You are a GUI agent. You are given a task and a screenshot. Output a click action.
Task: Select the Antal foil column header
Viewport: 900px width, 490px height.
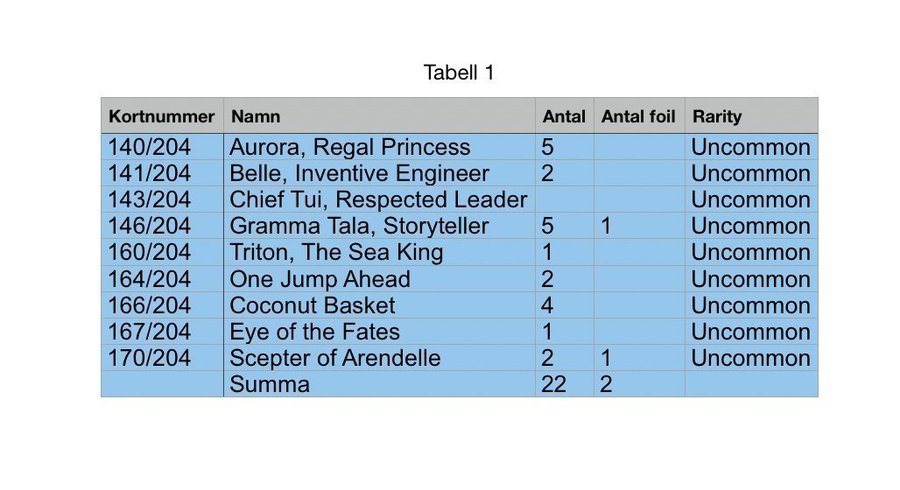click(x=639, y=116)
